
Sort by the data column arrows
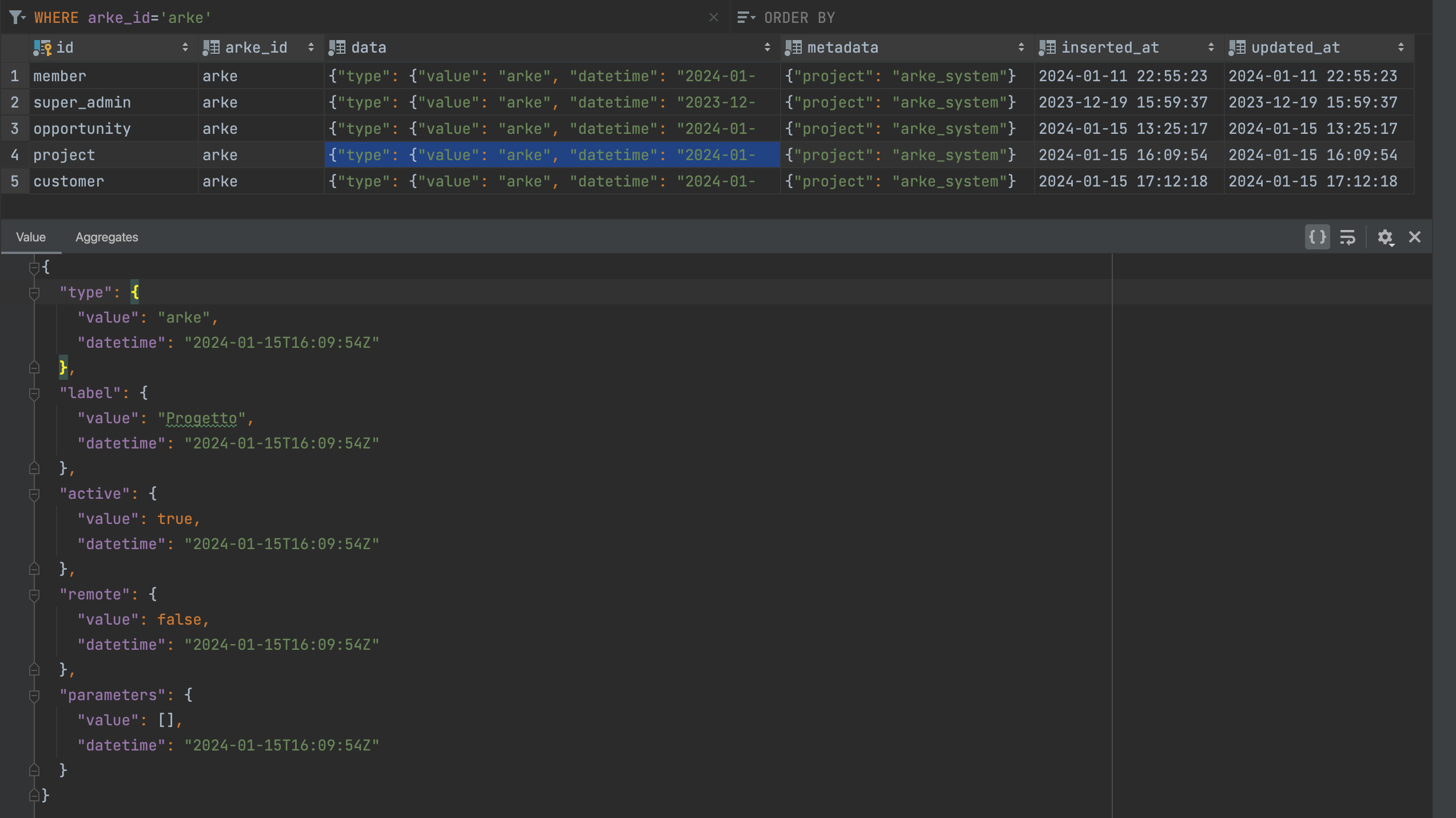[x=767, y=47]
